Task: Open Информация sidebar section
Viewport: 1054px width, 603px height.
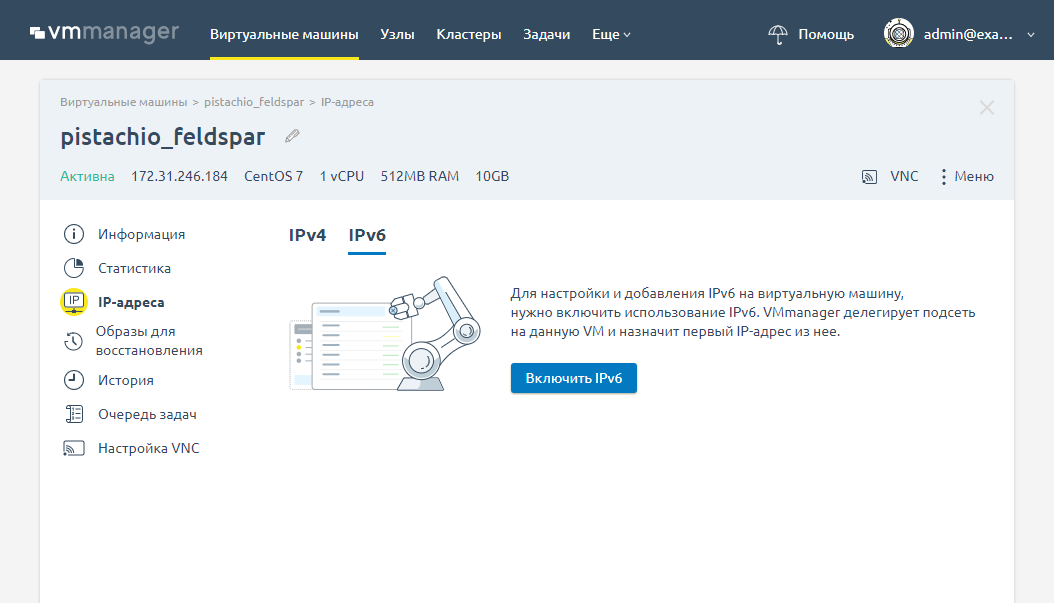Action: click(x=141, y=234)
